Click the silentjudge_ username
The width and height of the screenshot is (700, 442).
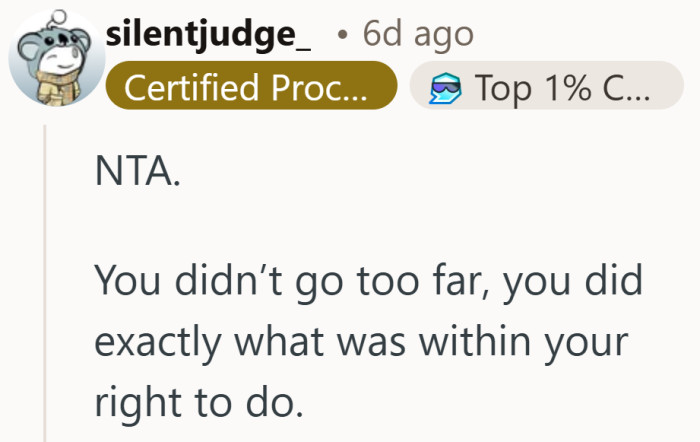point(209,36)
